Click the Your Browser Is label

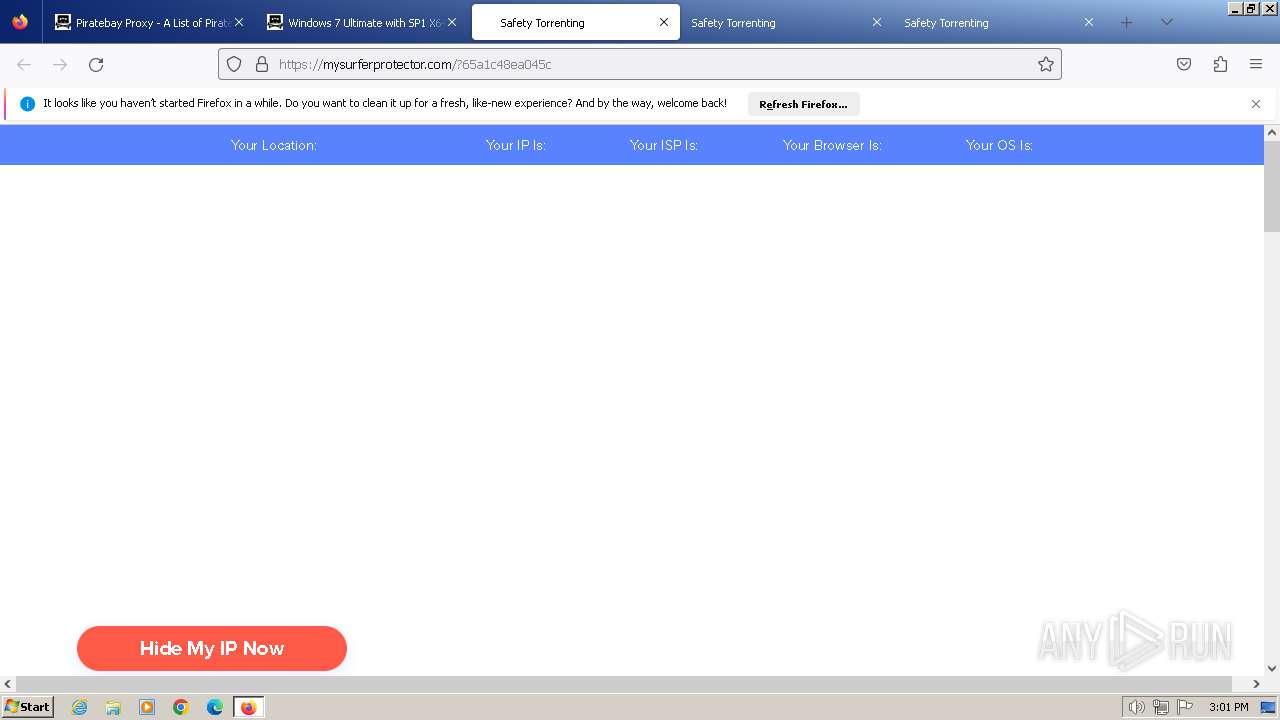coord(832,145)
